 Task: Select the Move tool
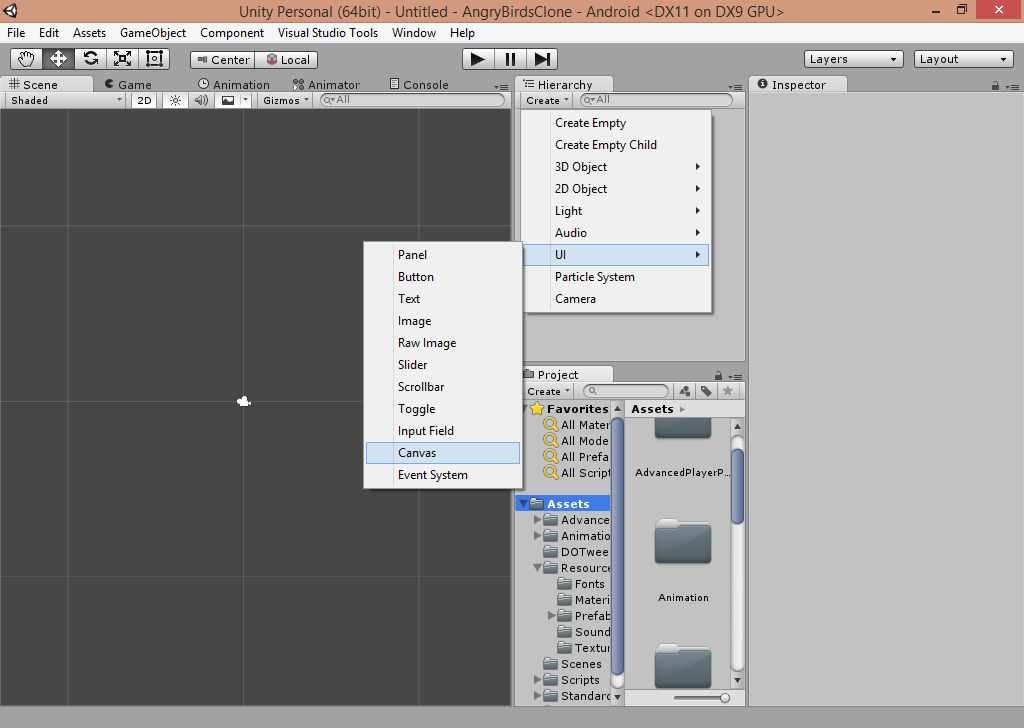[58, 59]
